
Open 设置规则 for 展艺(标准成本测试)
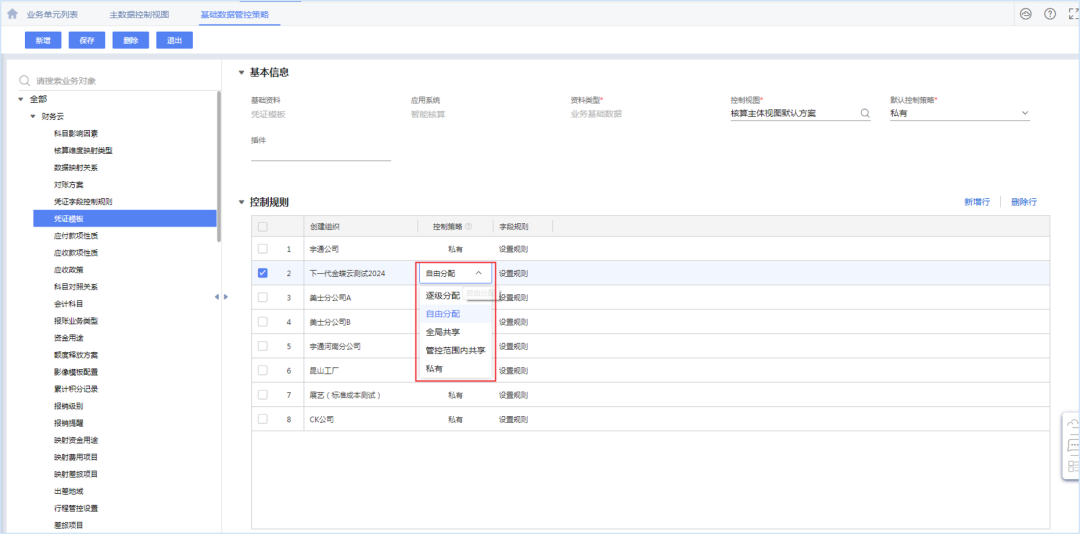pyautogui.click(x=513, y=395)
